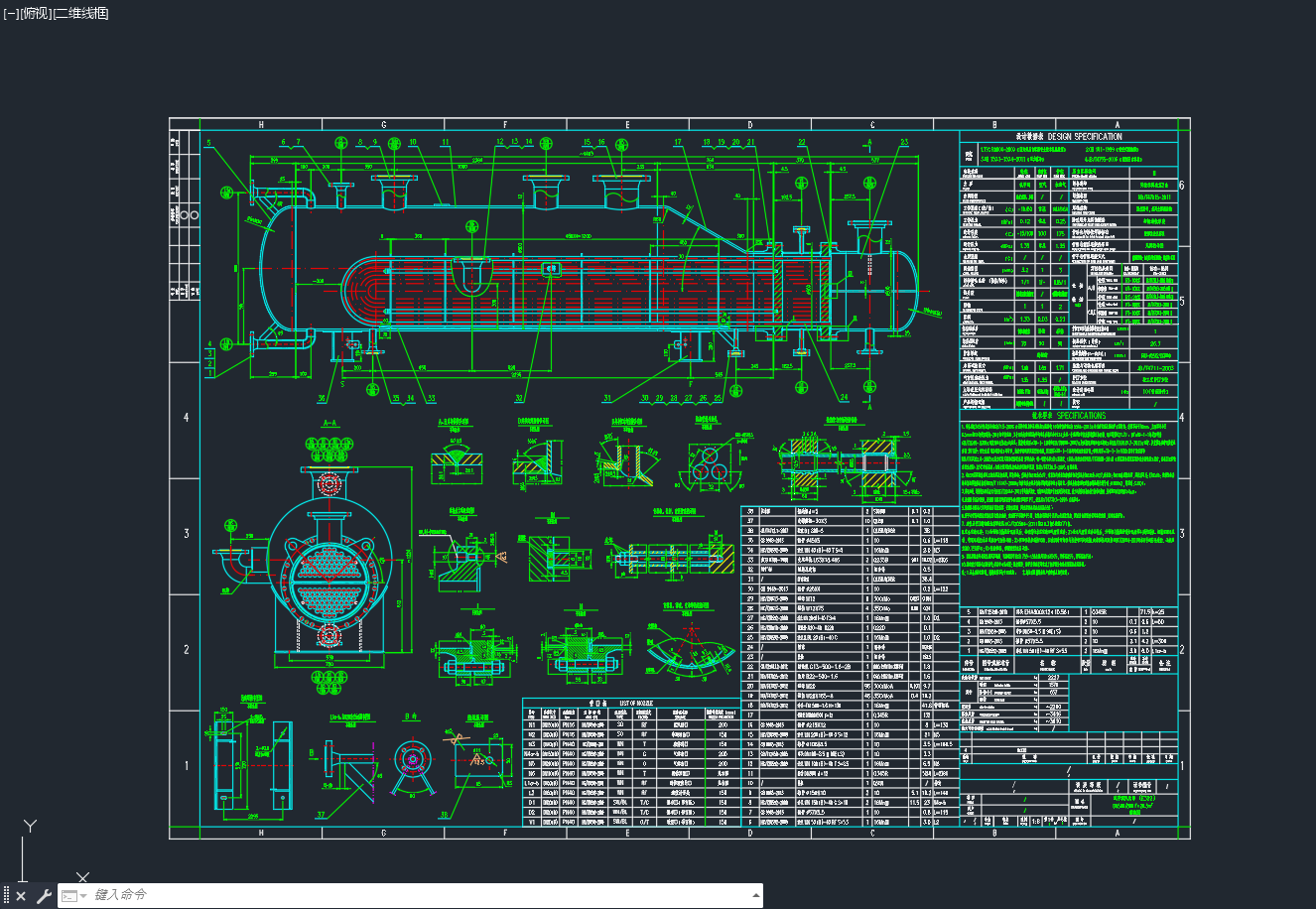This screenshot has width=1316, height=909.
Task: Click zone letter F on top border
Action: coord(505,125)
